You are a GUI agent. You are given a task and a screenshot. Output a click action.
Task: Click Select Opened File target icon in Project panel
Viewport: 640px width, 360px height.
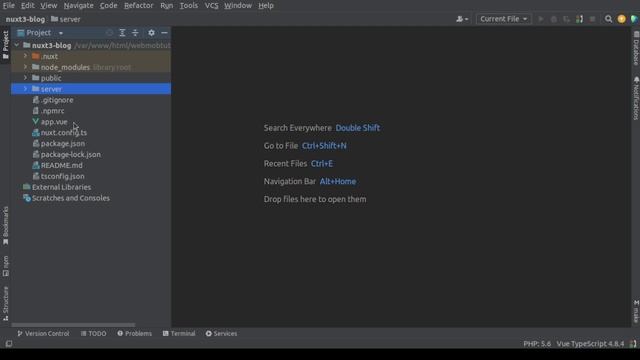(109, 33)
